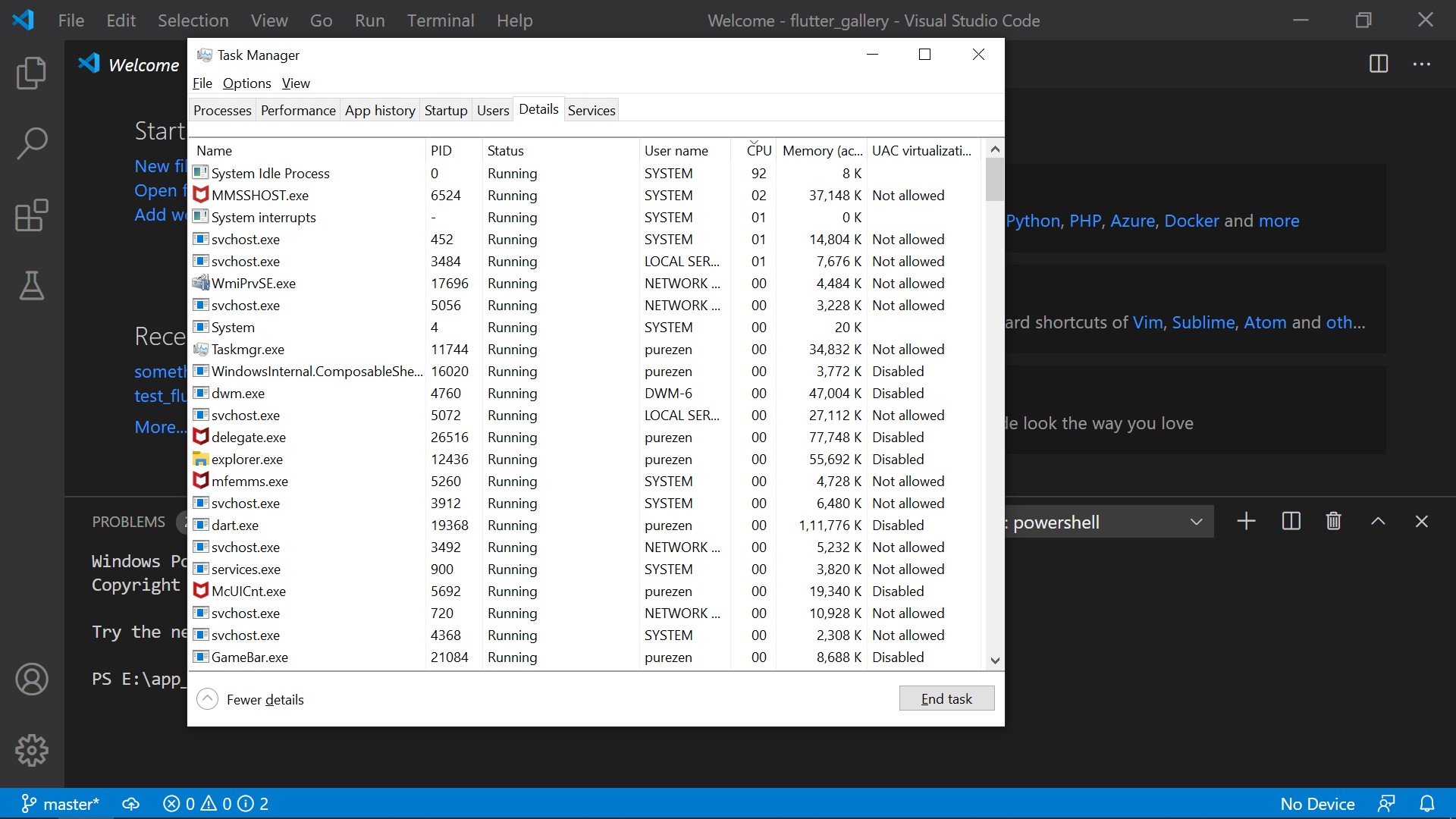1456x819 pixels.
Task: Click the Docker link on Welcome page
Action: pyautogui.click(x=1191, y=221)
